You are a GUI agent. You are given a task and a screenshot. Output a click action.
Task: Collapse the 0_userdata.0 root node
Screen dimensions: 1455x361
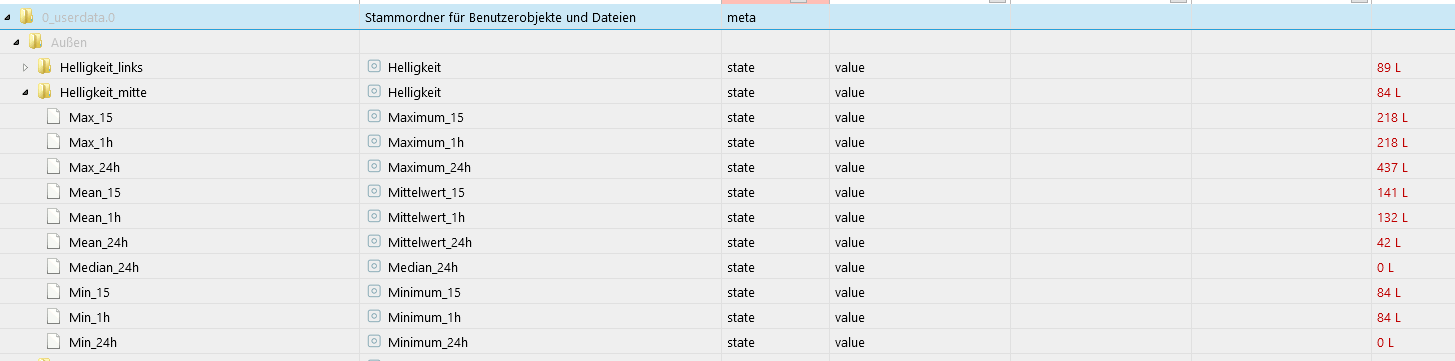pos(7,17)
